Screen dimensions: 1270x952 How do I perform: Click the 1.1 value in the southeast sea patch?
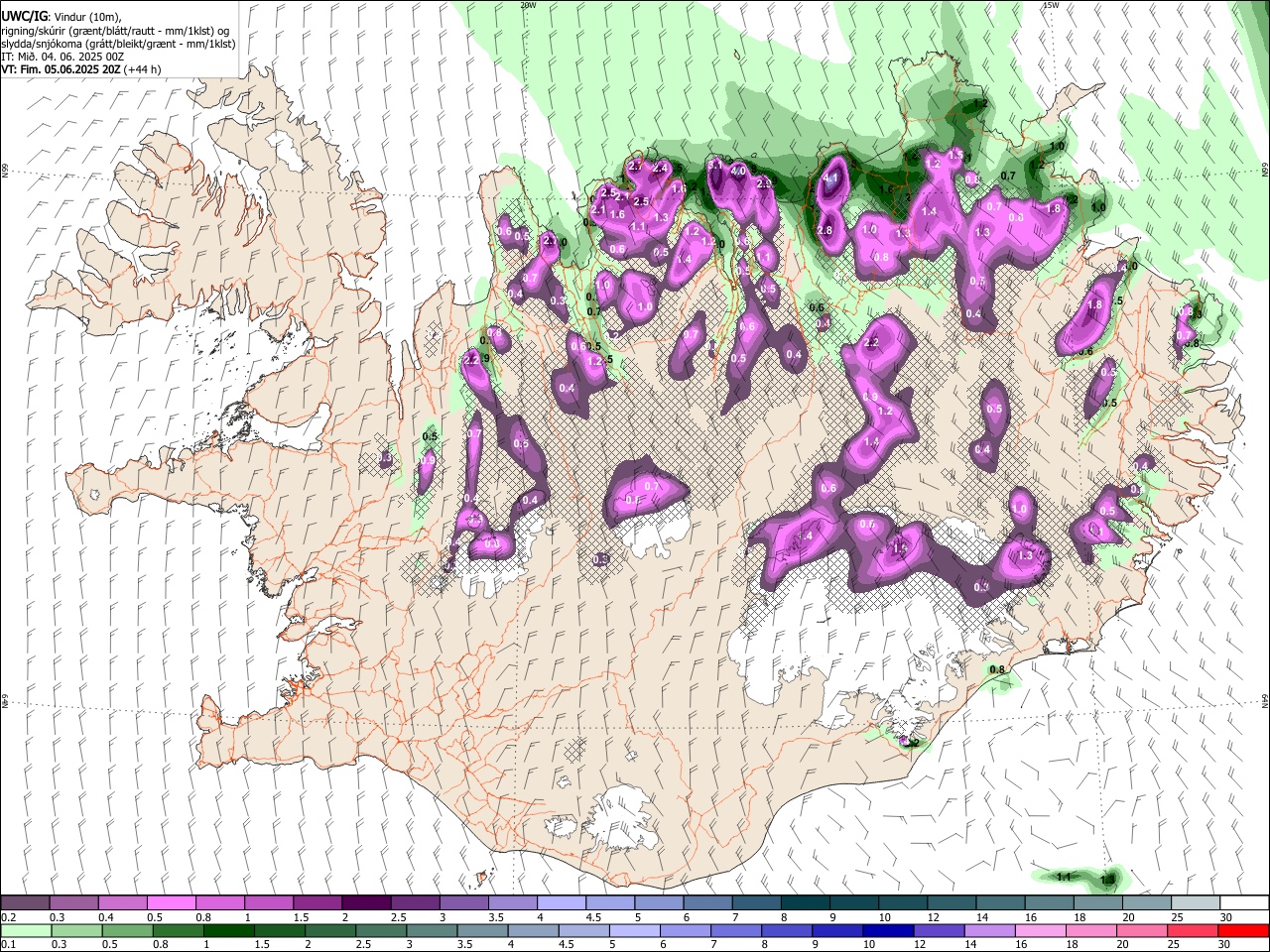click(x=1064, y=877)
